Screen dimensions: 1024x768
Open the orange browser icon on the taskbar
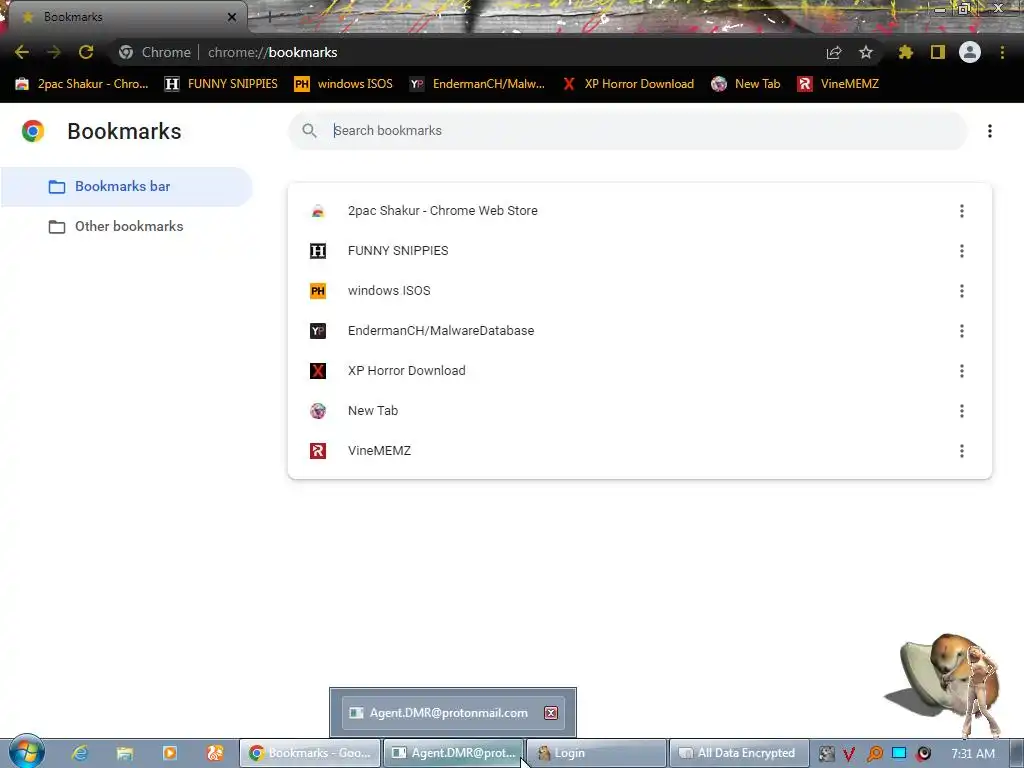(215, 753)
